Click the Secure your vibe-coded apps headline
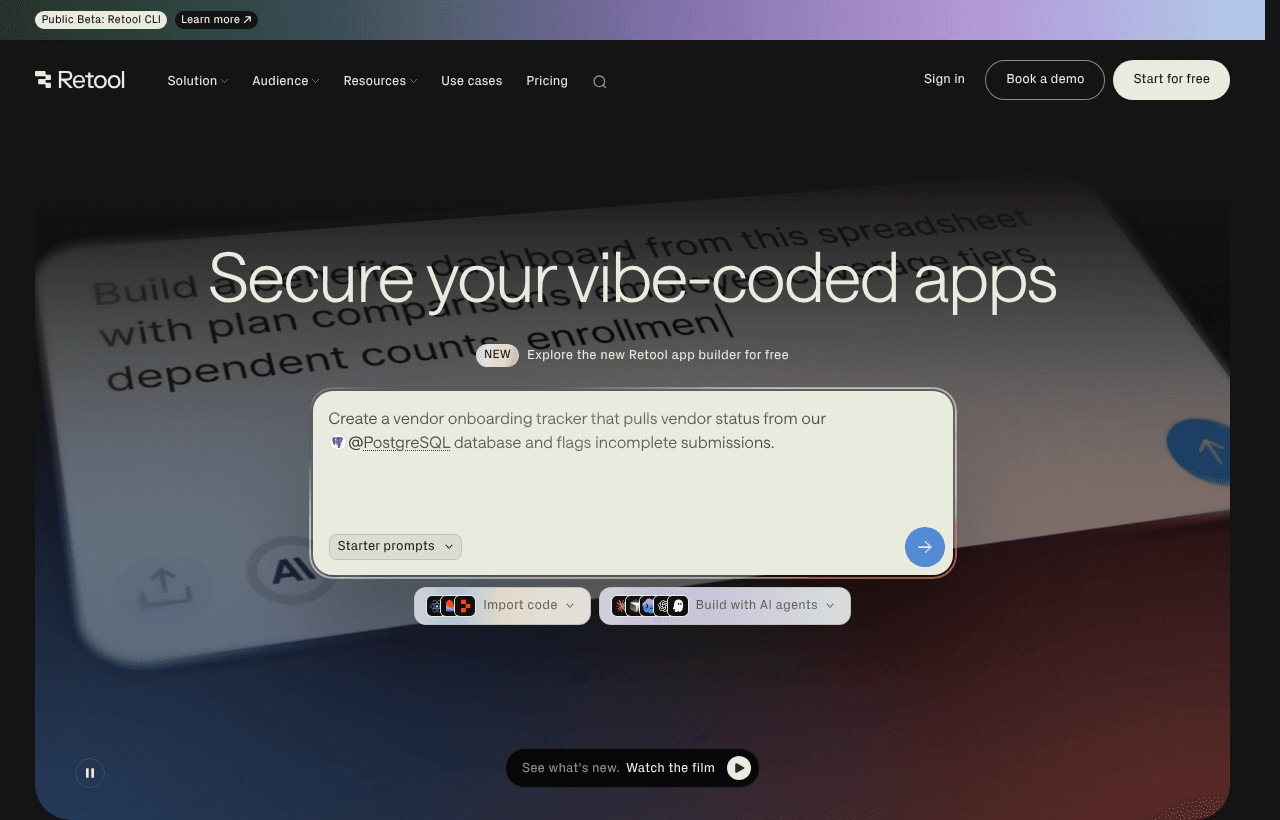This screenshot has width=1280, height=820. coord(632,277)
